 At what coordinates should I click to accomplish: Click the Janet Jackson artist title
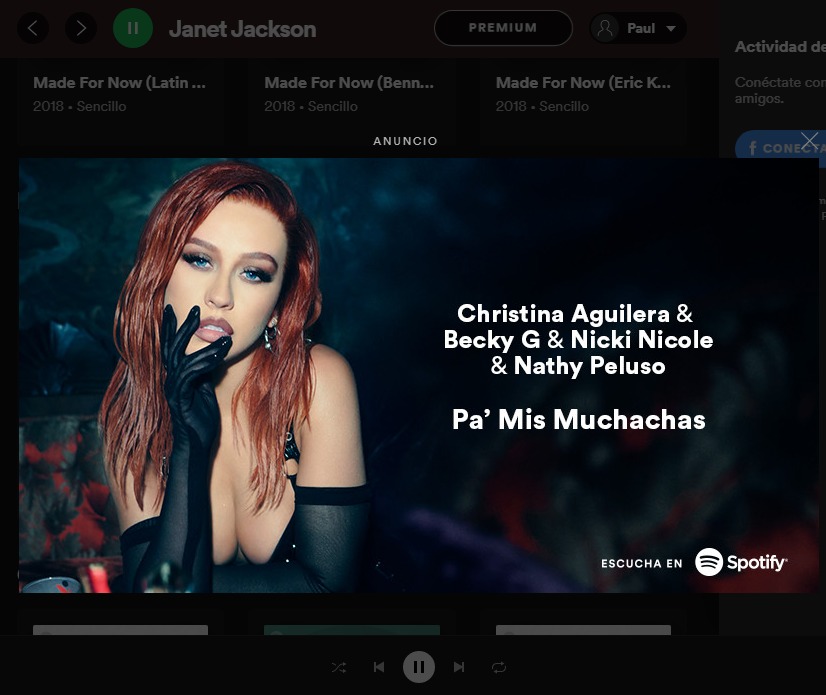pos(242,29)
